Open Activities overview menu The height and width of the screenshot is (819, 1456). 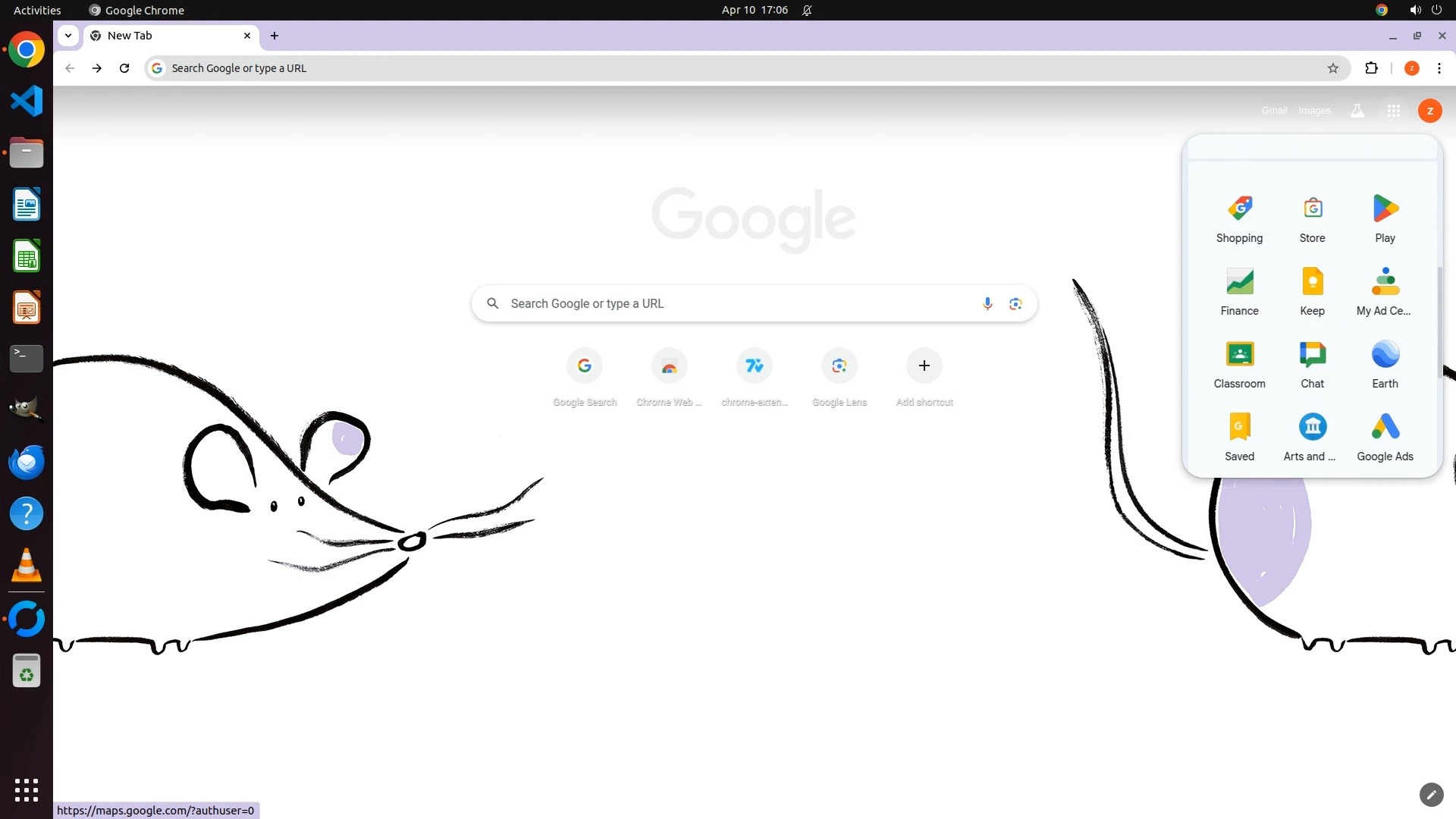[x=37, y=10]
